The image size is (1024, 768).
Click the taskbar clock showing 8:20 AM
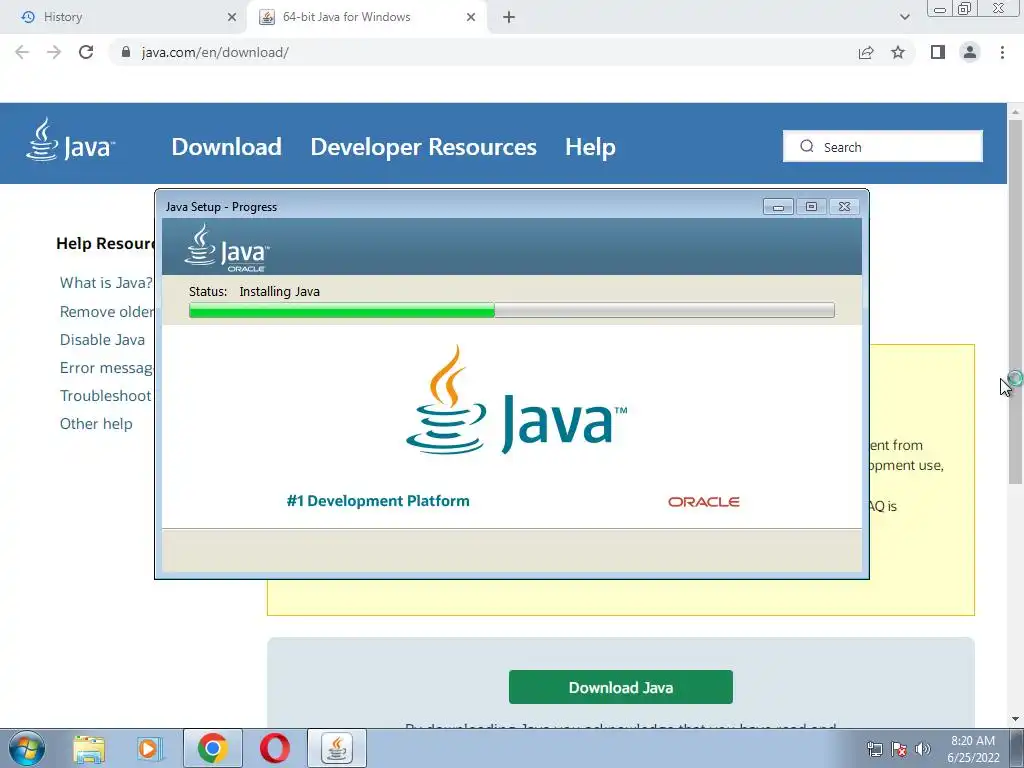click(973, 749)
